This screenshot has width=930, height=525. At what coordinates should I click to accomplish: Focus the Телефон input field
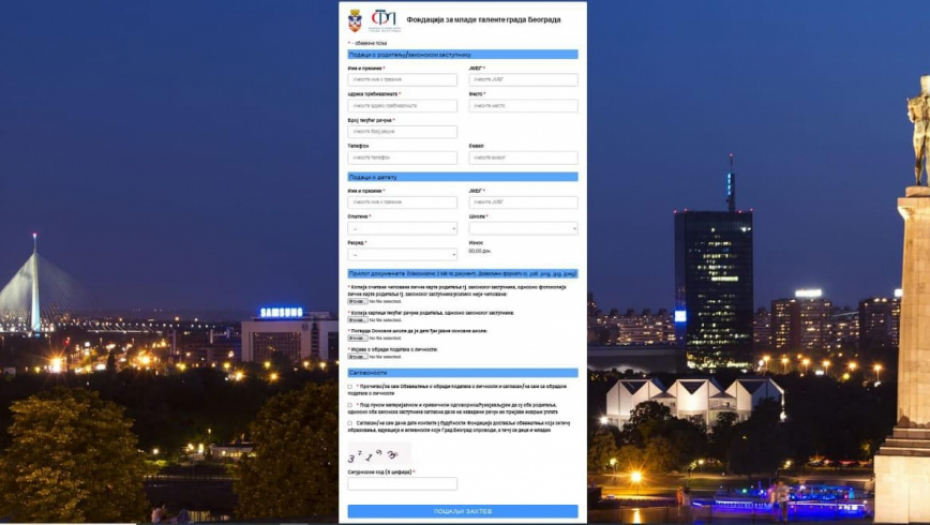(402, 158)
